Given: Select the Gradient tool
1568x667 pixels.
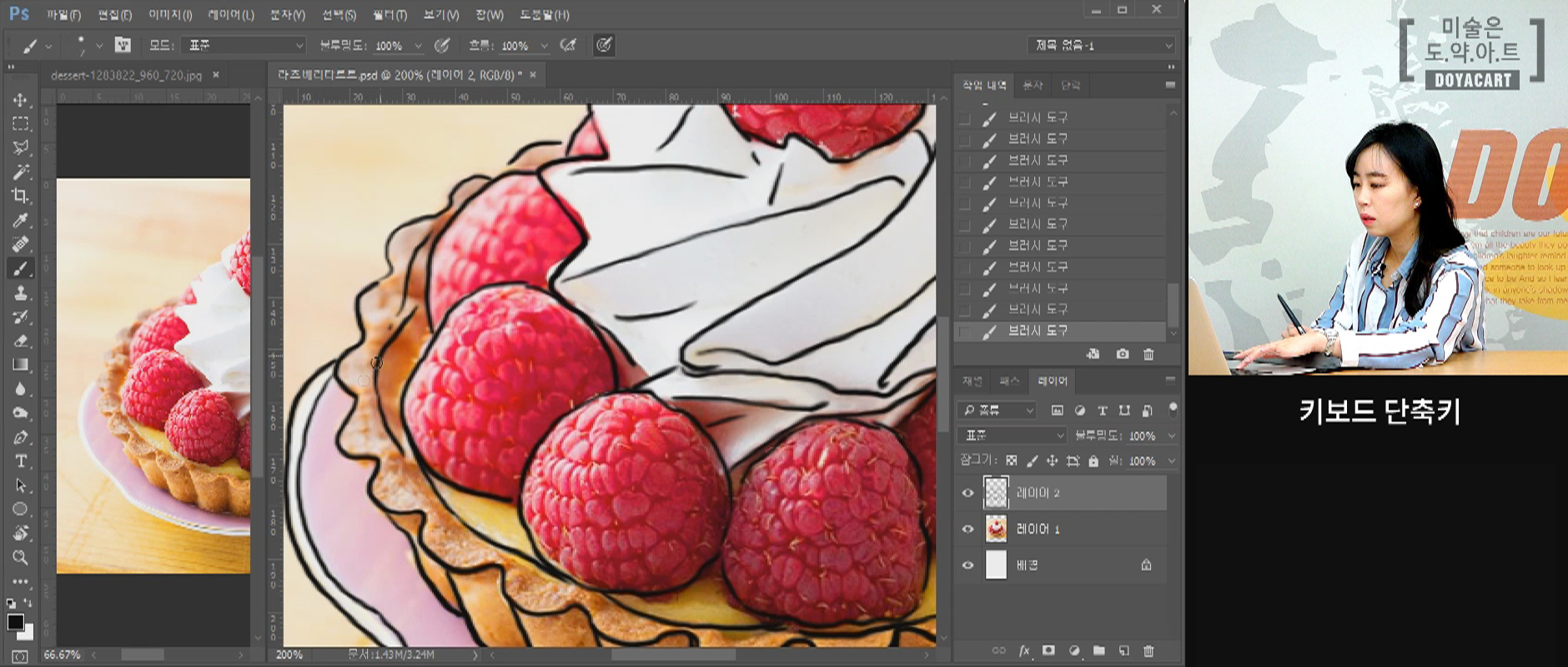Looking at the screenshot, I should pos(21,364).
